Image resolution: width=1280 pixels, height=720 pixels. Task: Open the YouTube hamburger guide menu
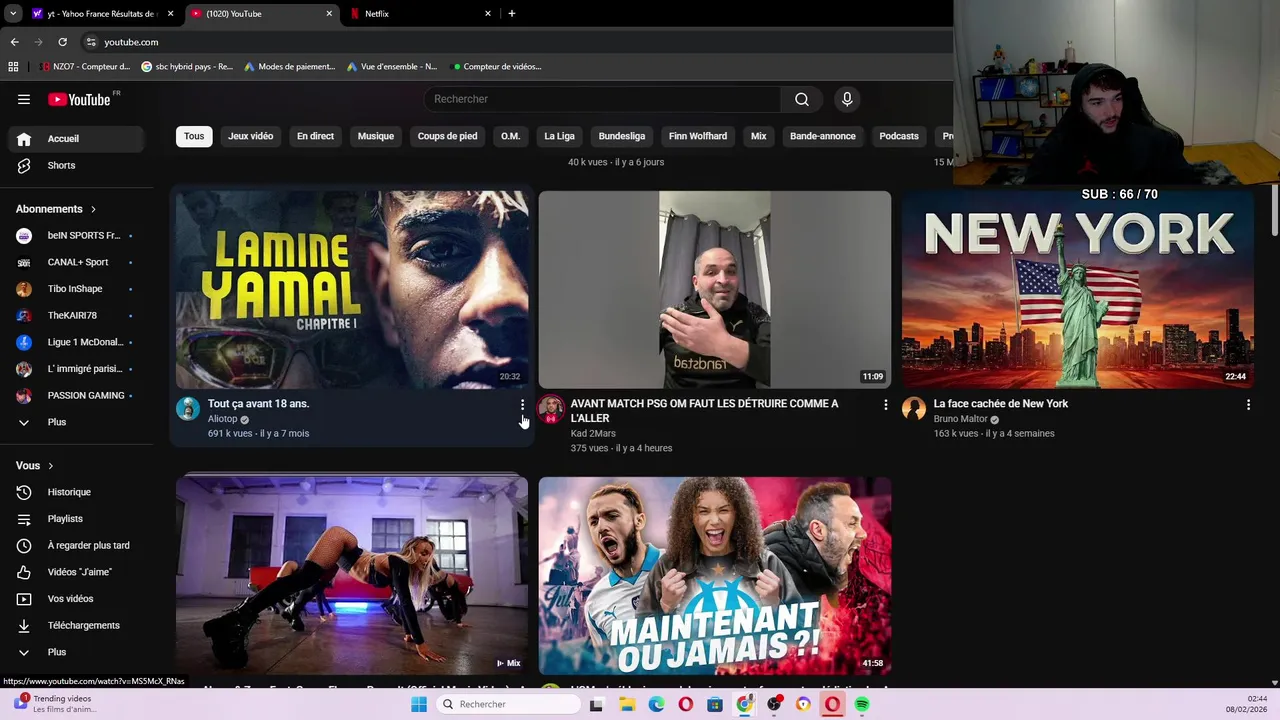coord(24,99)
